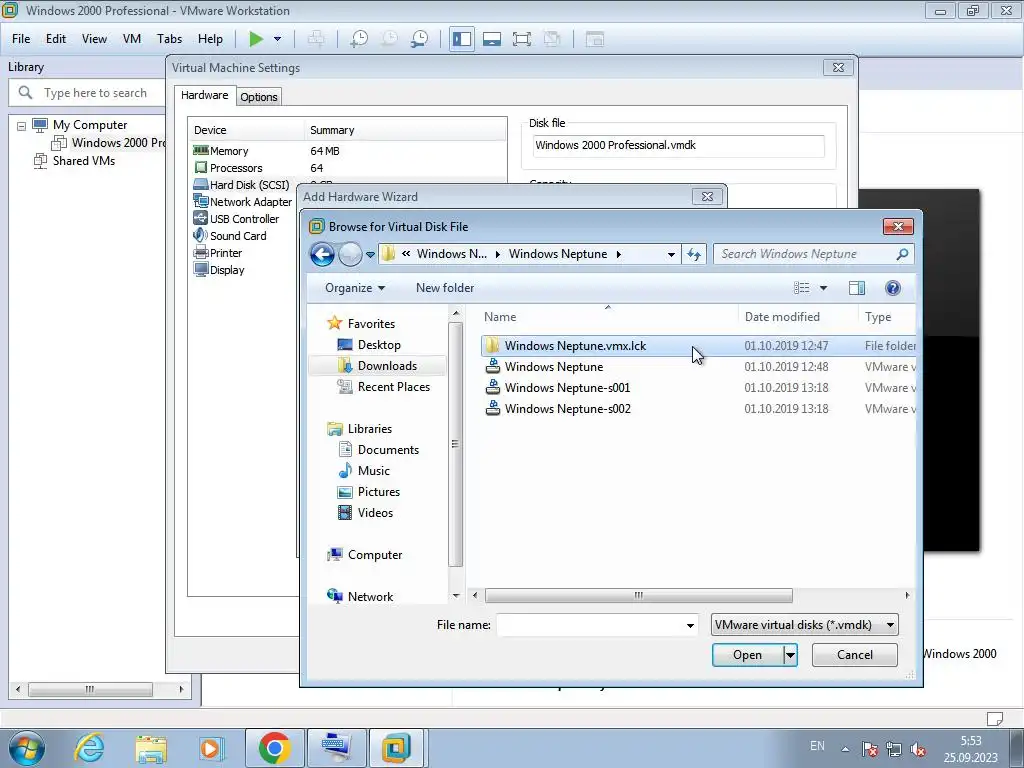Open Internet Explorer from the taskbar
1024x768 pixels.
coord(89,748)
